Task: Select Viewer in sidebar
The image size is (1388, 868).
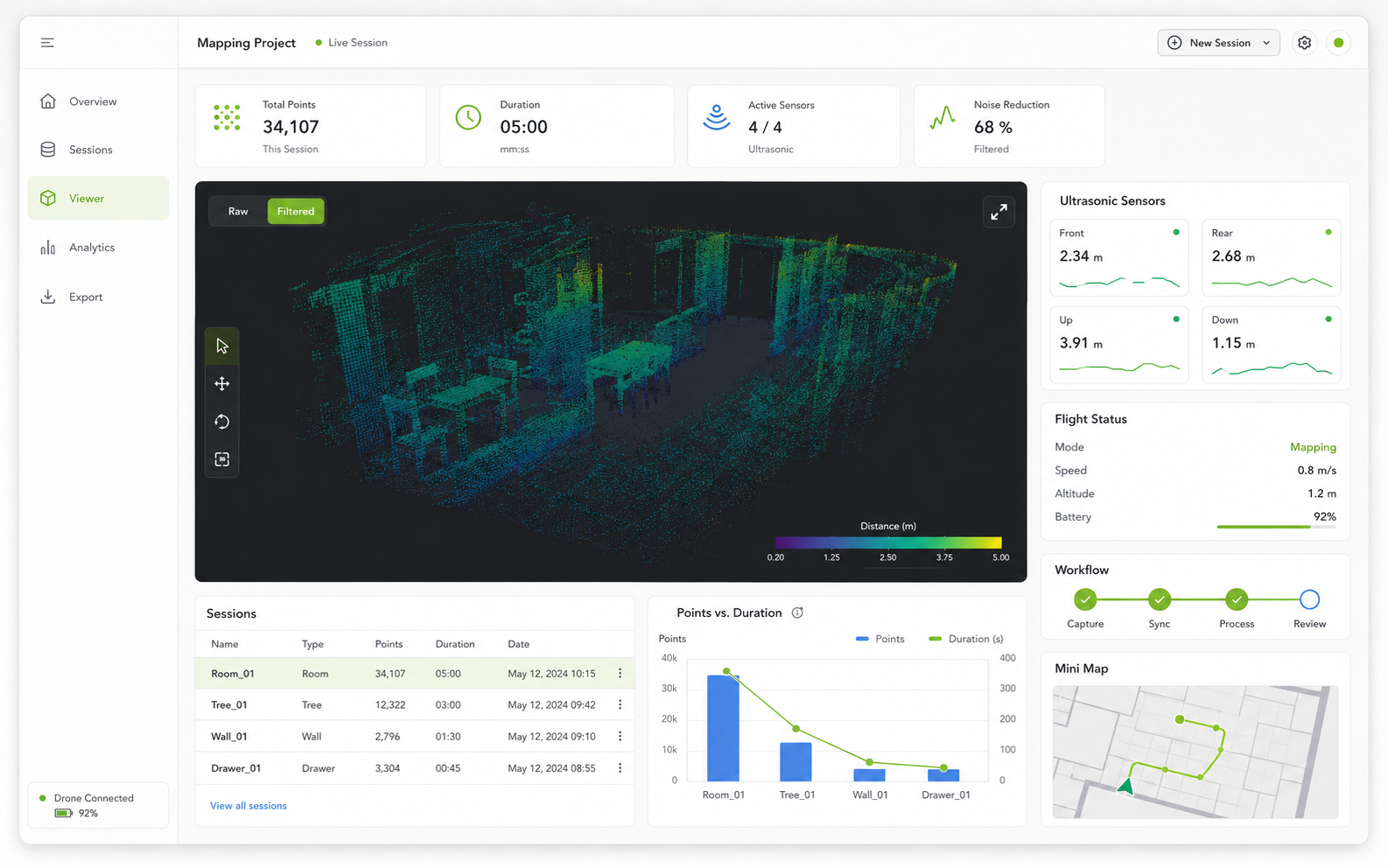Action: click(x=98, y=199)
